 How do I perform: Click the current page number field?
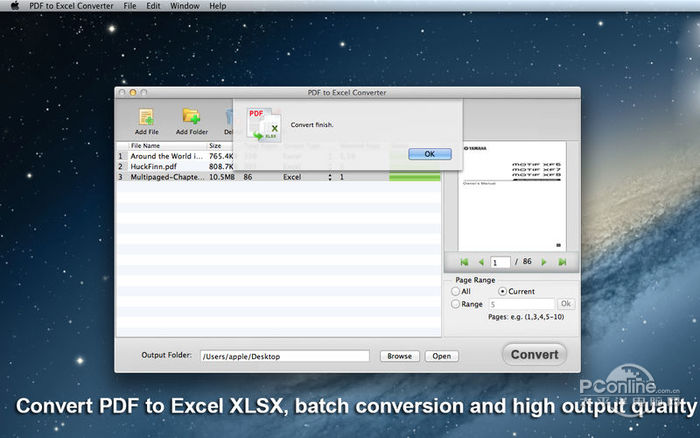pos(500,262)
